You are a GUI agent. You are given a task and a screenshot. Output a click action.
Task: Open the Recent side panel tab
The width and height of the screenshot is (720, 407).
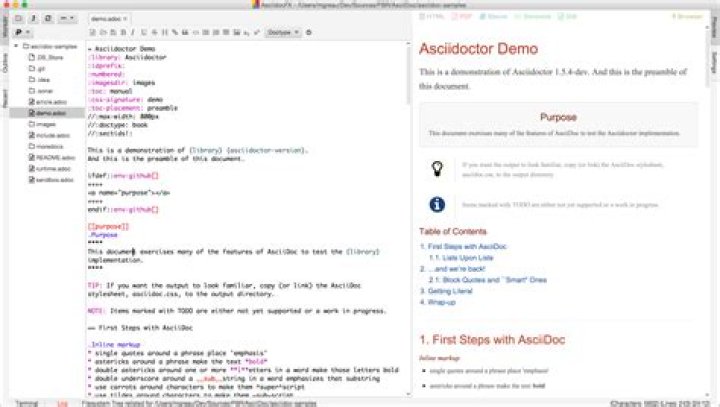pos(5,98)
